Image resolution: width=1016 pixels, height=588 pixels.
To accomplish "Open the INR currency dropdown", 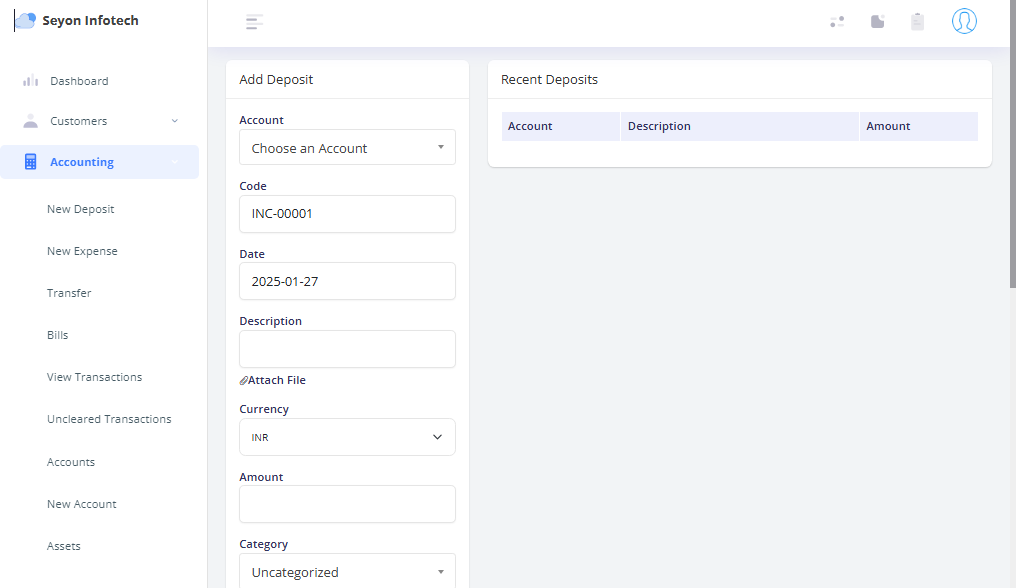I will point(347,437).
